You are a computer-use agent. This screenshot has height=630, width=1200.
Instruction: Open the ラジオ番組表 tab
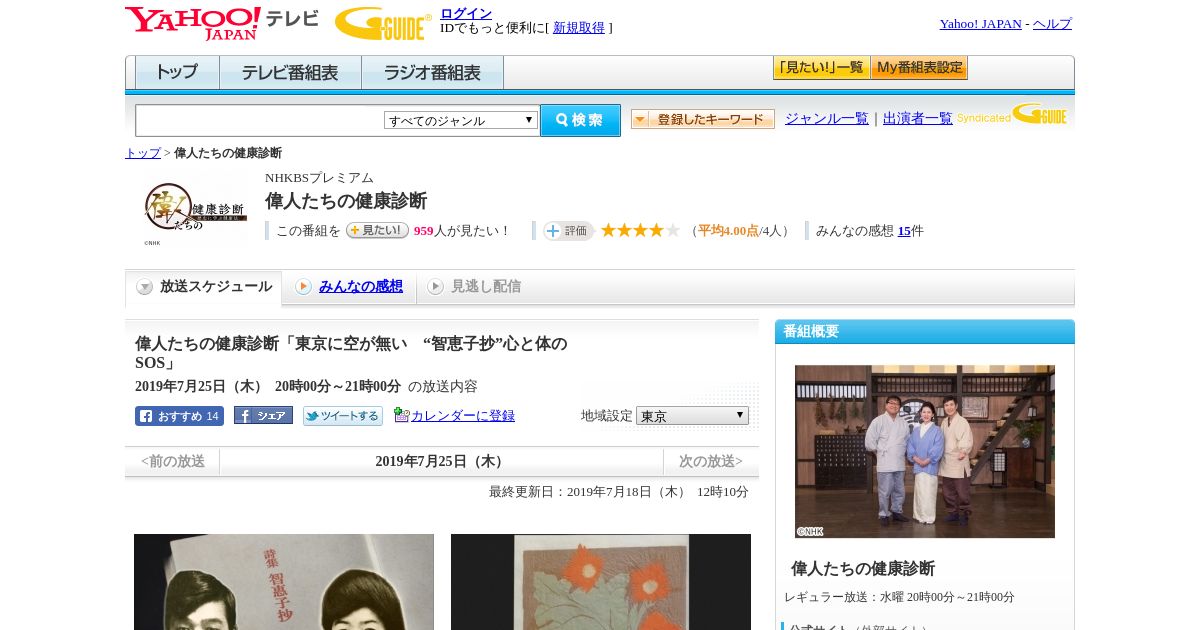coord(432,73)
